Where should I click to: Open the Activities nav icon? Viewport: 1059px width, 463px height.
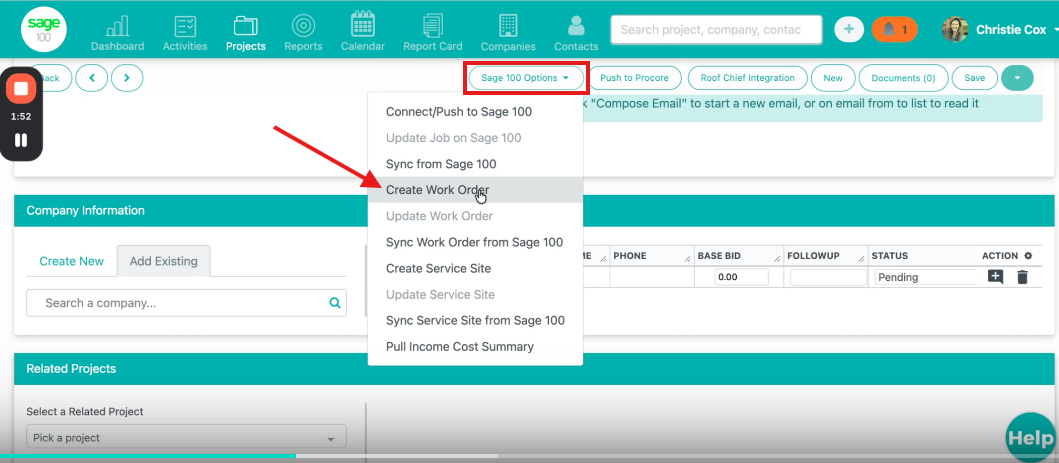point(185,34)
